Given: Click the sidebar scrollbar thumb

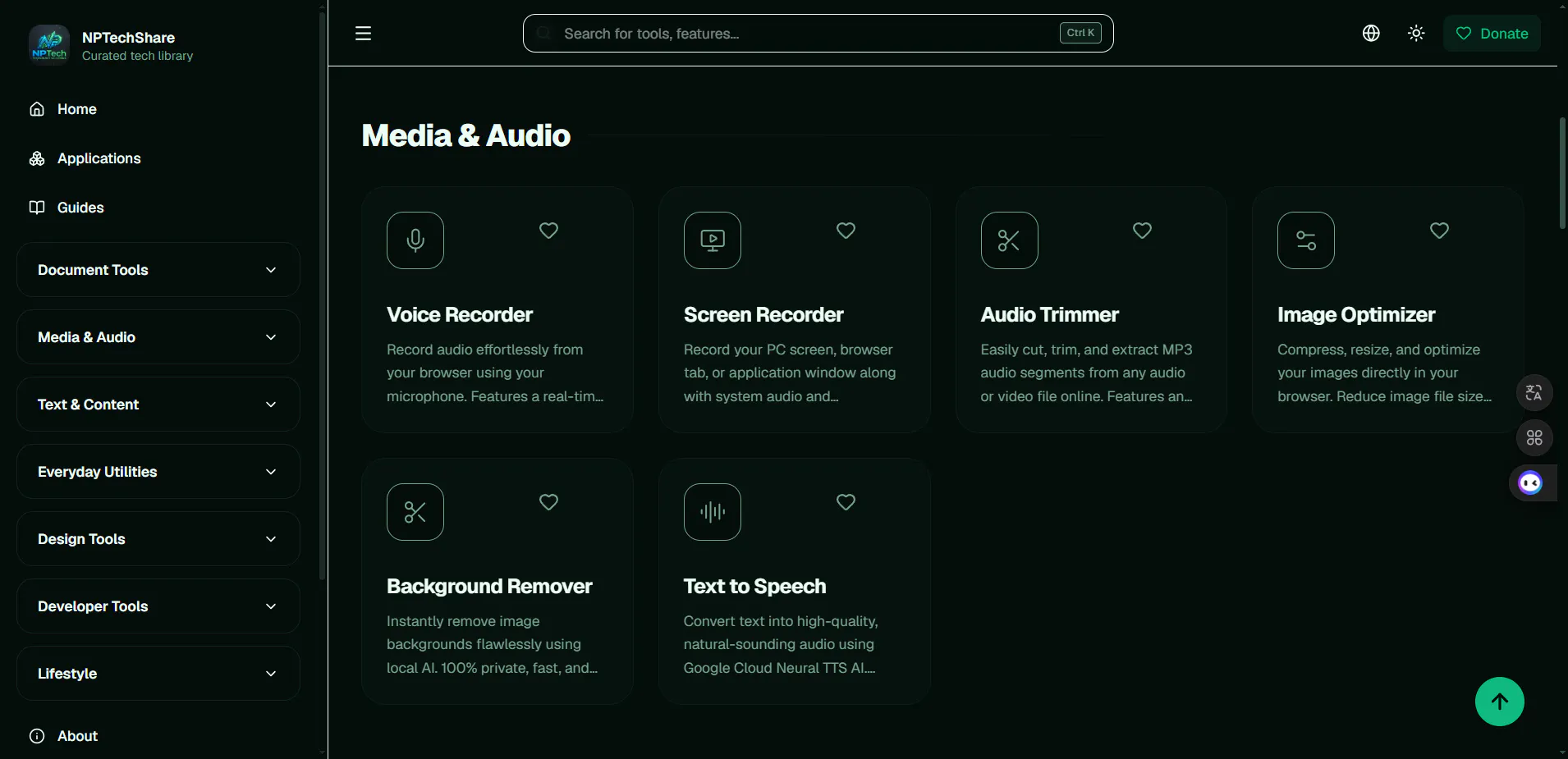Looking at the screenshot, I should click(x=322, y=295).
